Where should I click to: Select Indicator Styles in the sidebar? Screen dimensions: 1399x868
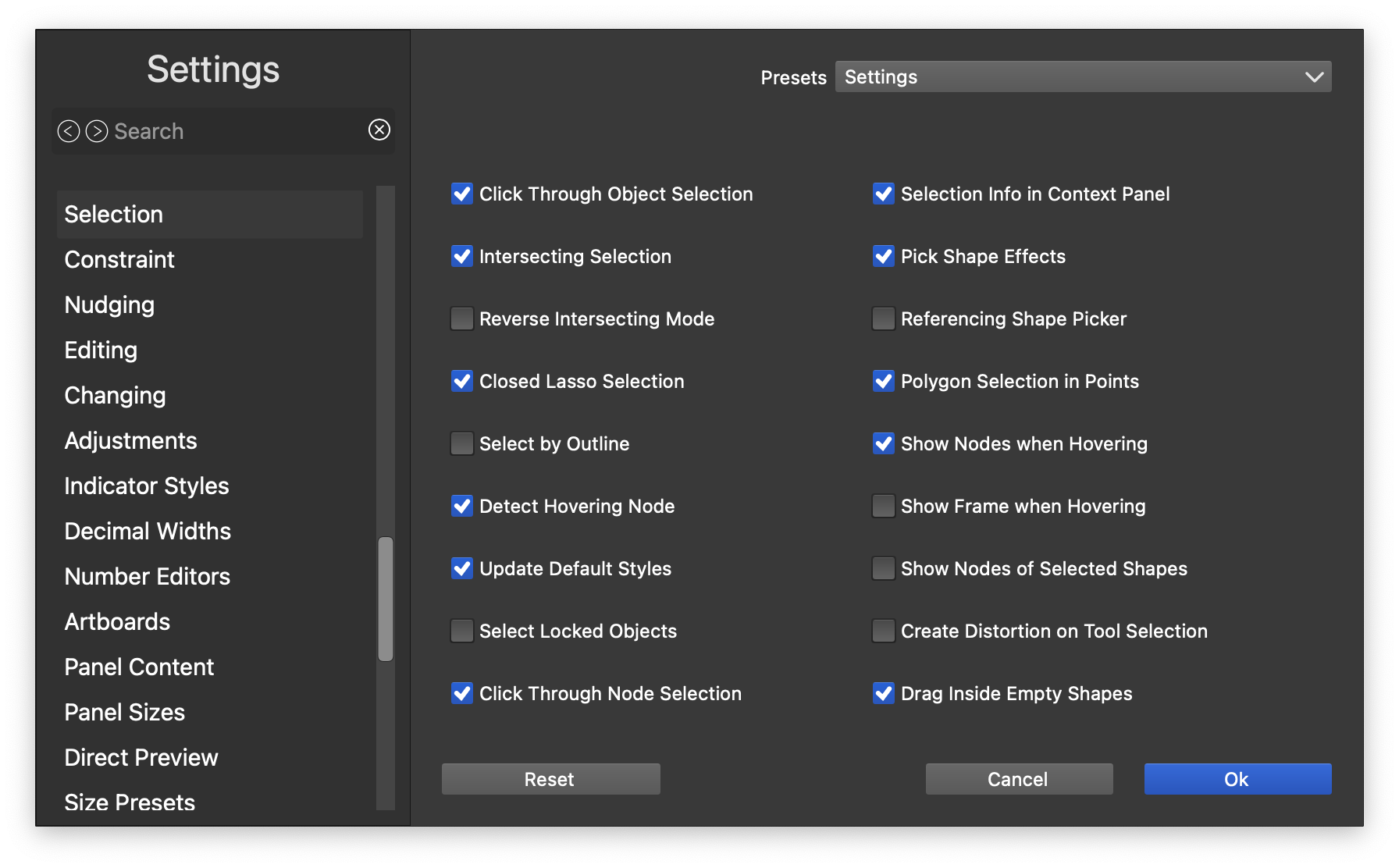coord(147,486)
